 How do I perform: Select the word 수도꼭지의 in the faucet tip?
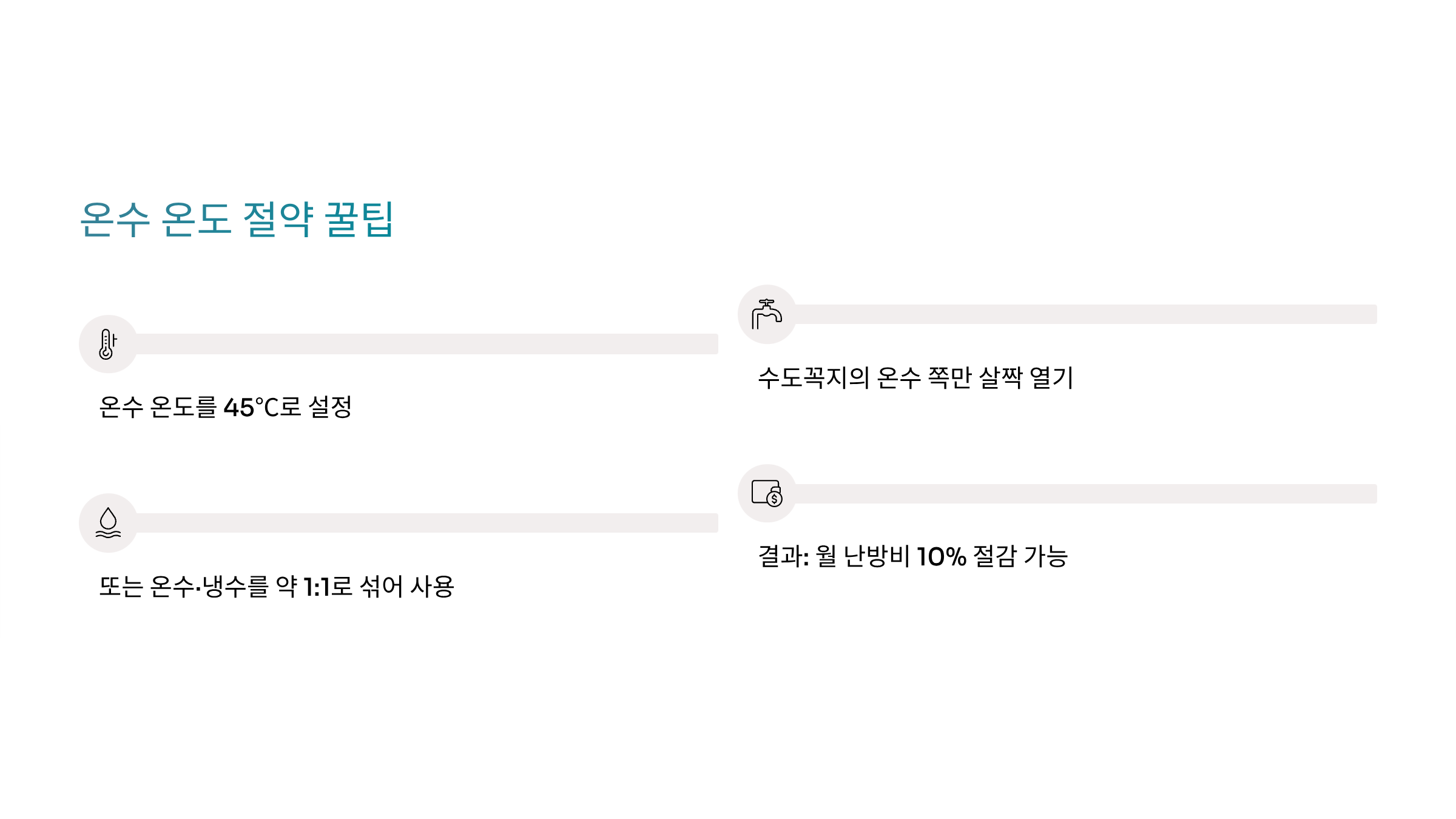click(814, 378)
